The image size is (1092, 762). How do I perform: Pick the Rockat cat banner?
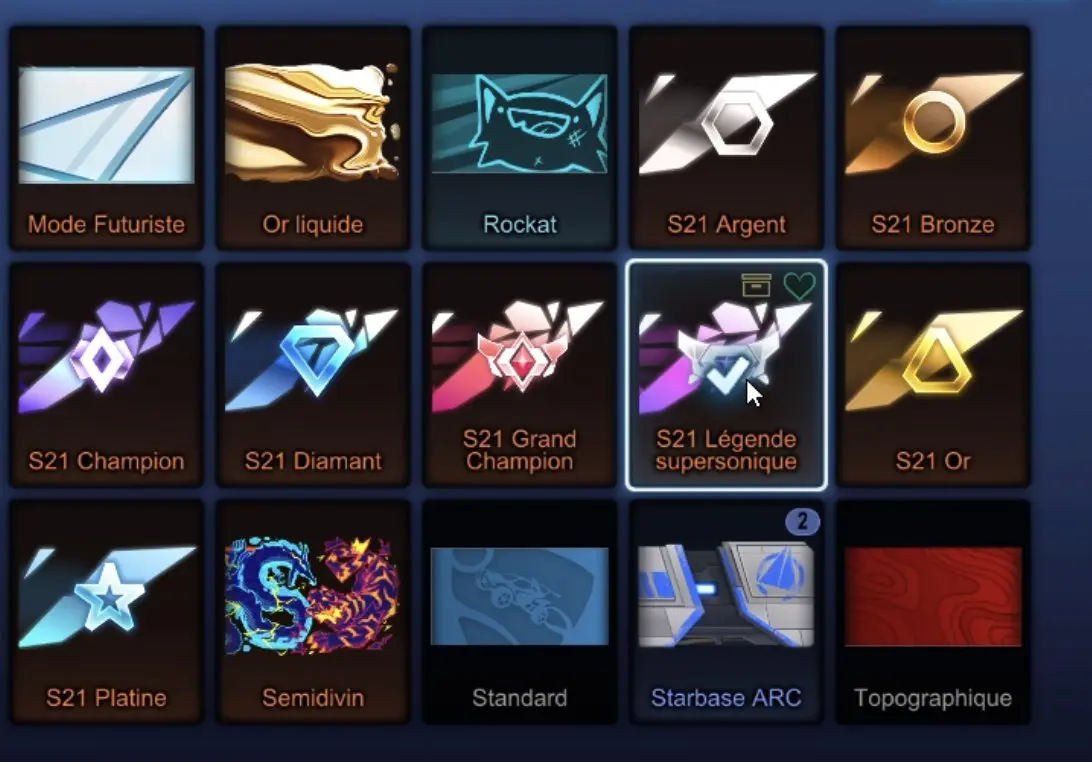[x=520, y=138]
